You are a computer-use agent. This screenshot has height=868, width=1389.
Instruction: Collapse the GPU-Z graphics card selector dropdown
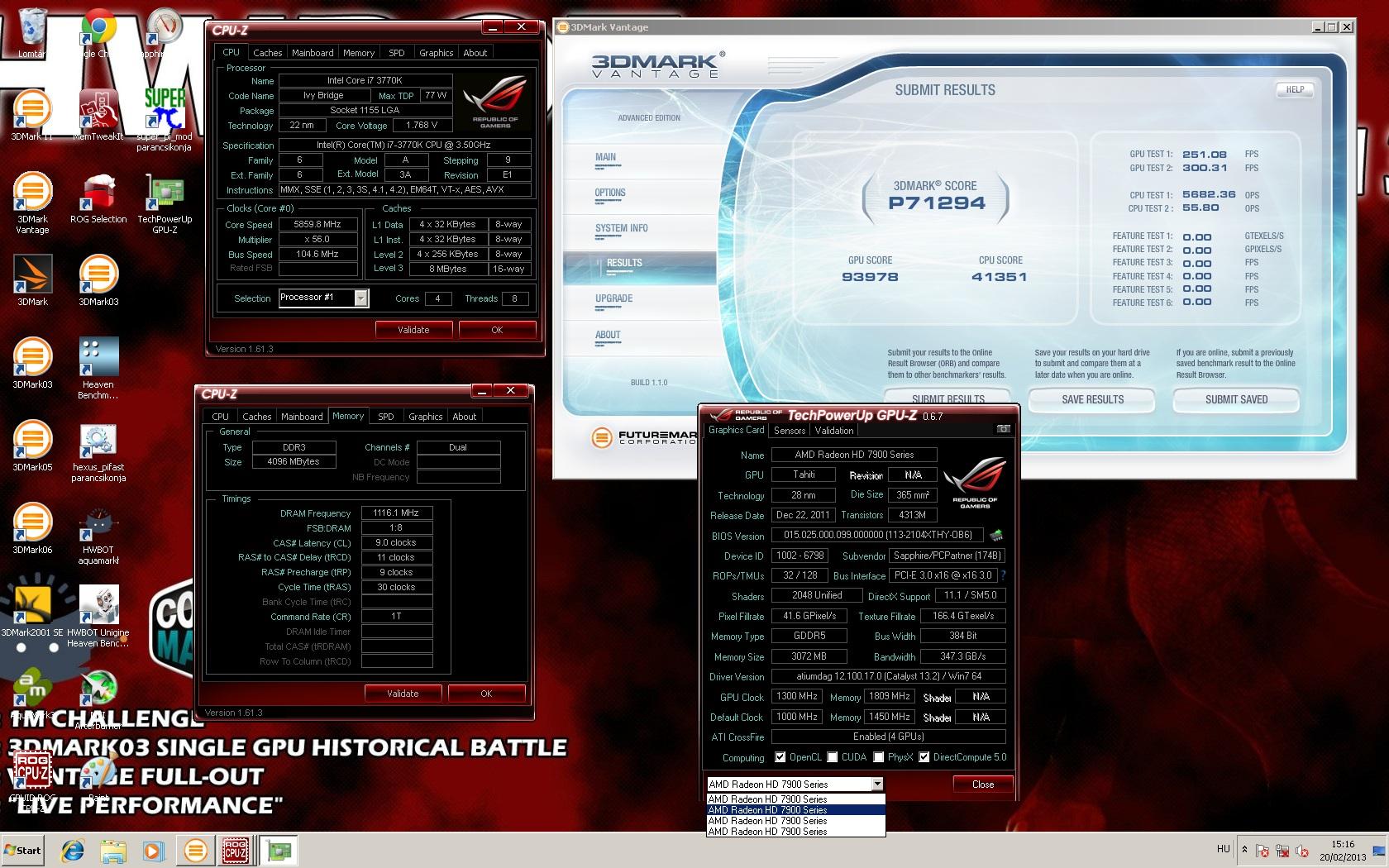877,784
